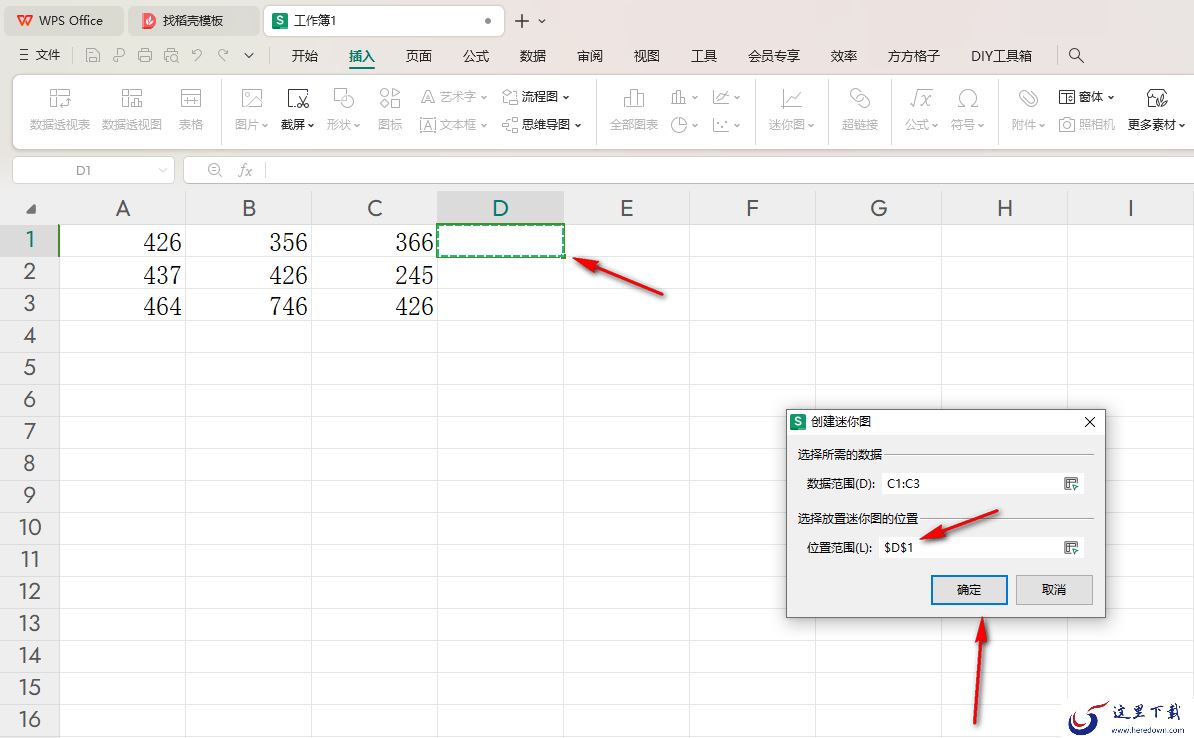Screen dimensions: 1194x738
Task: Insert a Mind Map (思维导图)
Action: (542, 124)
